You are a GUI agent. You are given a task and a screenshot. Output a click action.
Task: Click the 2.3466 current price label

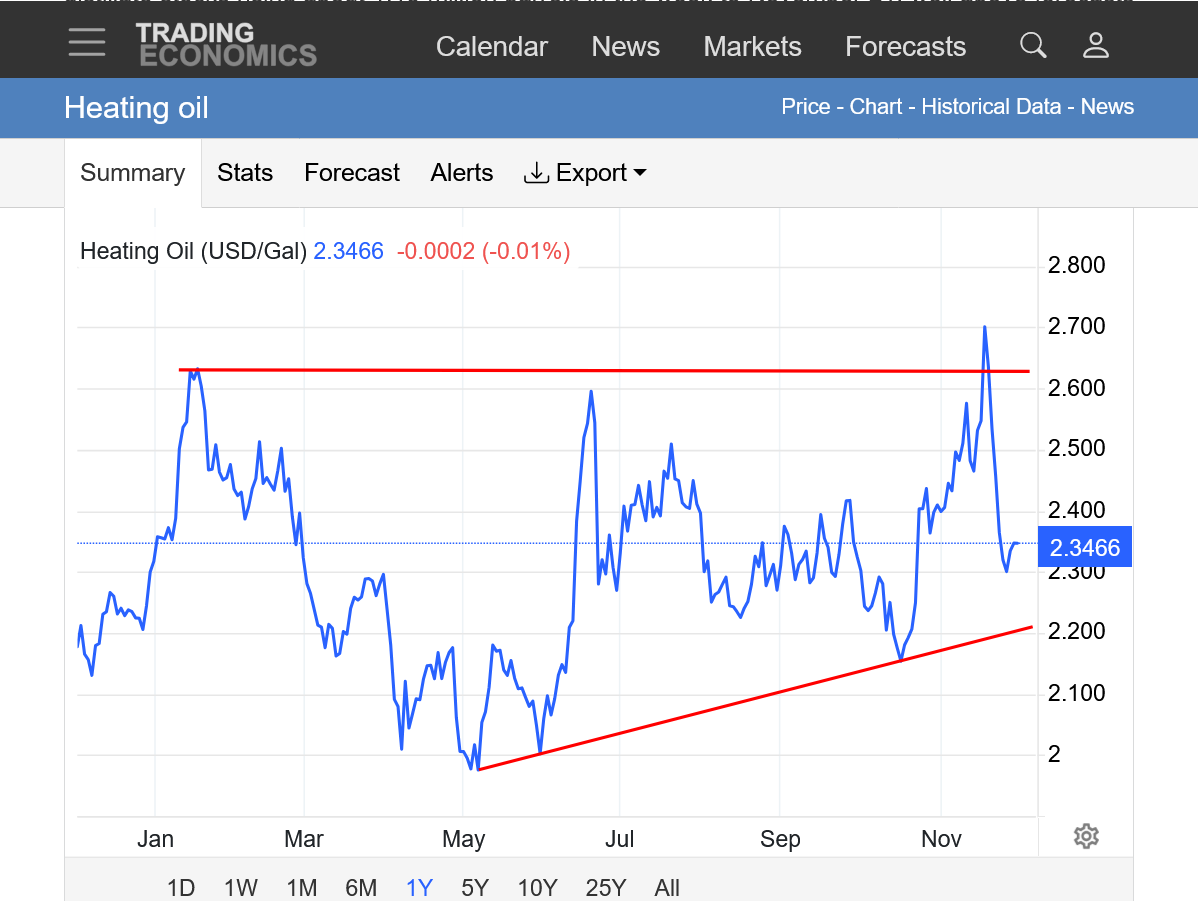(1085, 547)
